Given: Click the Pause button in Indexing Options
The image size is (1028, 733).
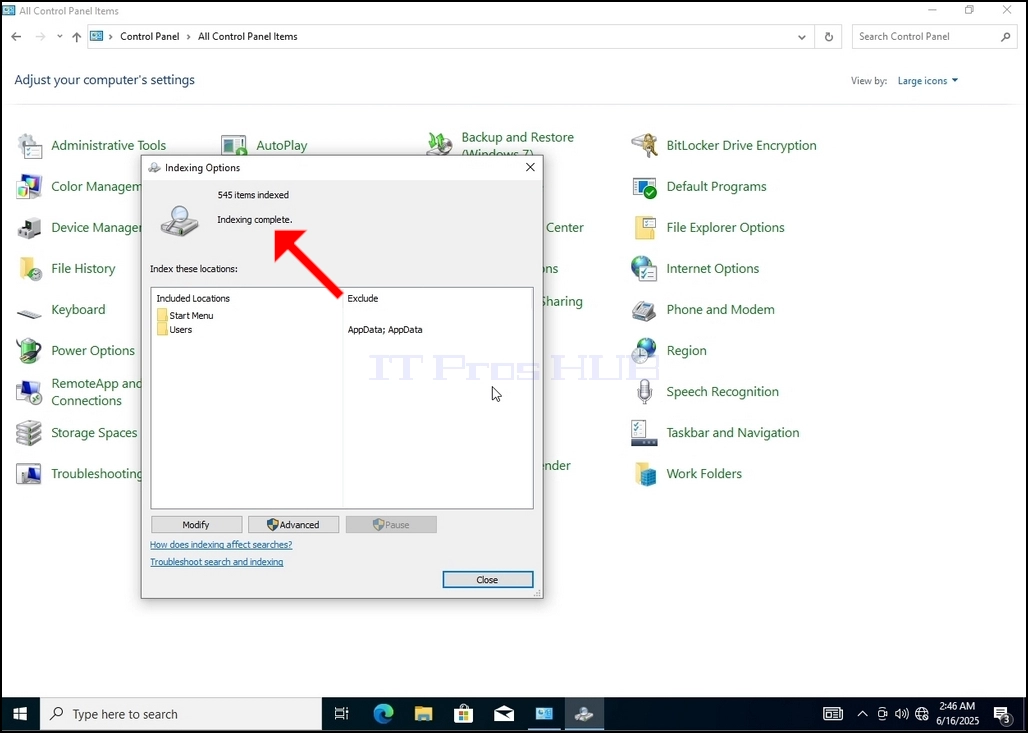Looking at the screenshot, I should click(391, 525).
